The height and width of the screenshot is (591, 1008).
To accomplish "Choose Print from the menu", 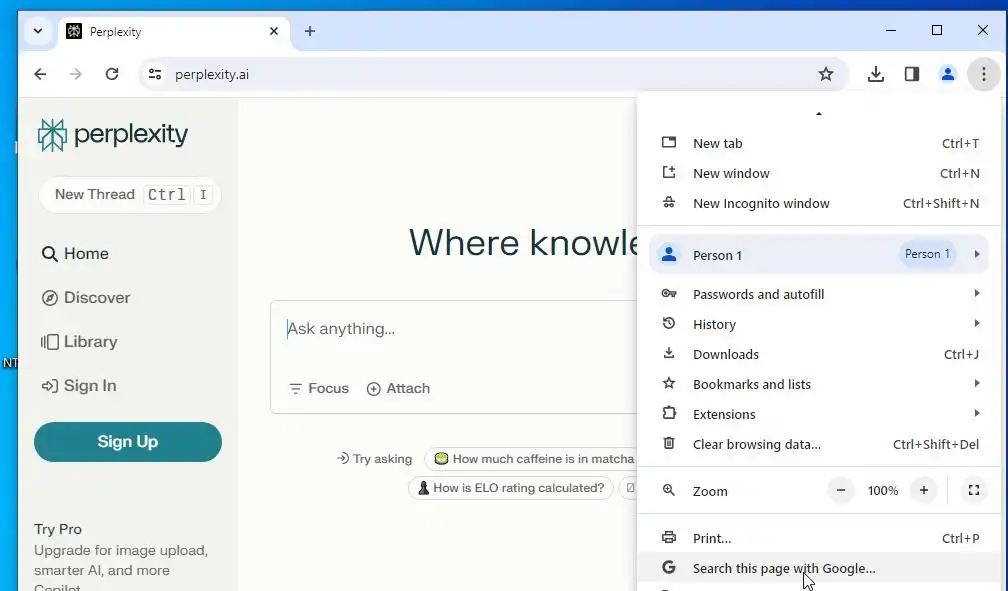I will coord(818,538).
